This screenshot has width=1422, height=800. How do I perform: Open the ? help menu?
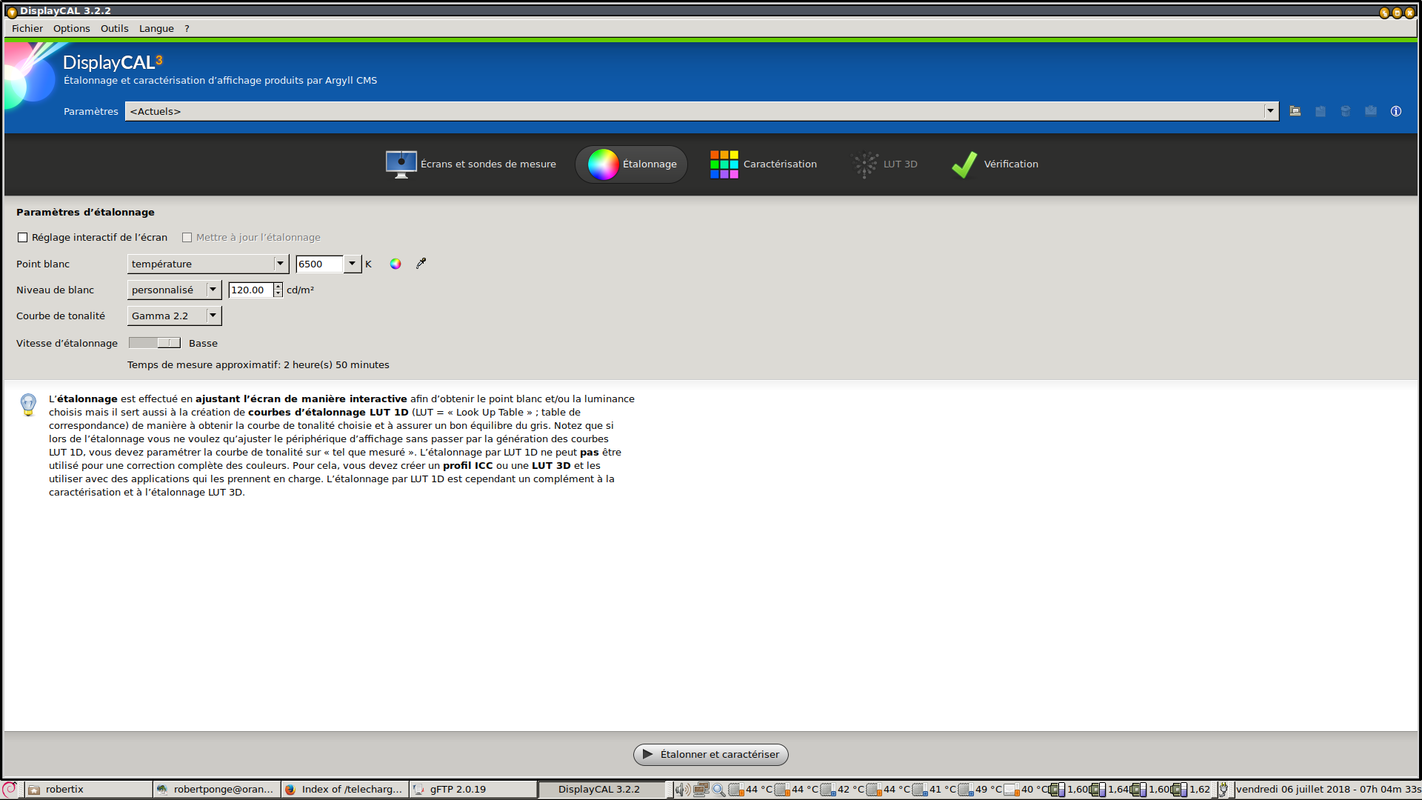point(187,29)
